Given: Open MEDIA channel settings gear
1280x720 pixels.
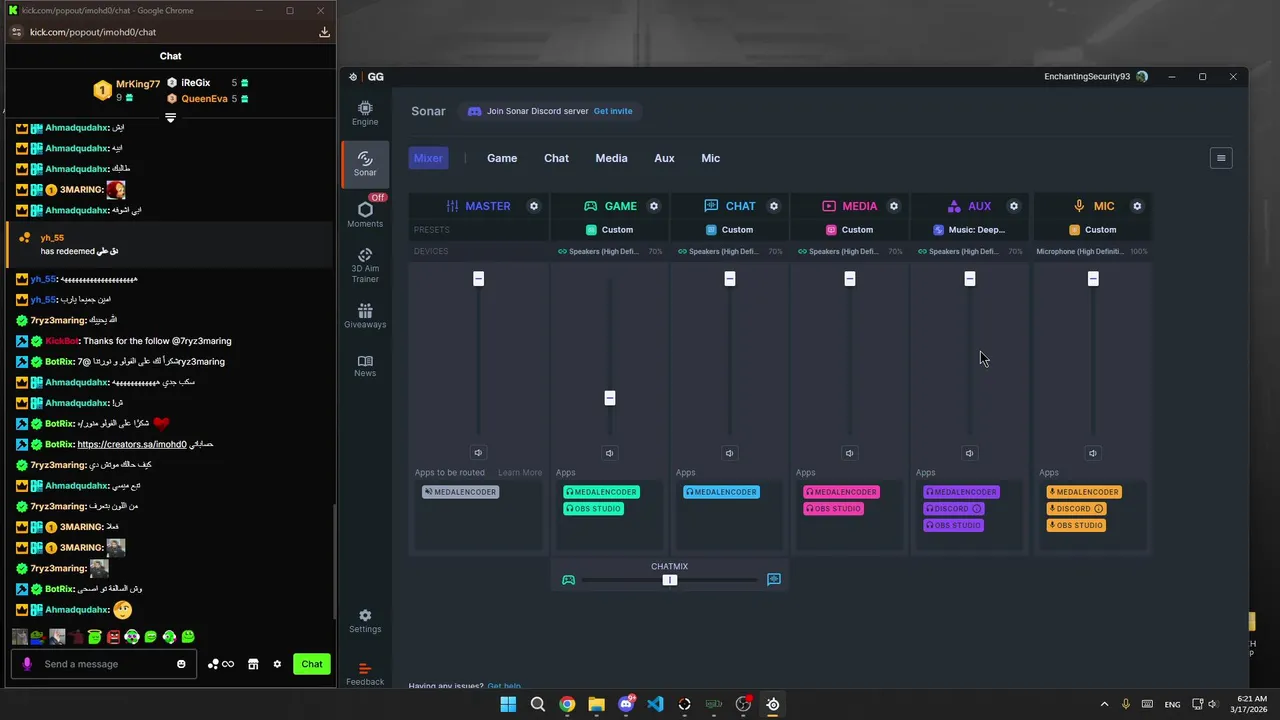Looking at the screenshot, I should [x=894, y=206].
